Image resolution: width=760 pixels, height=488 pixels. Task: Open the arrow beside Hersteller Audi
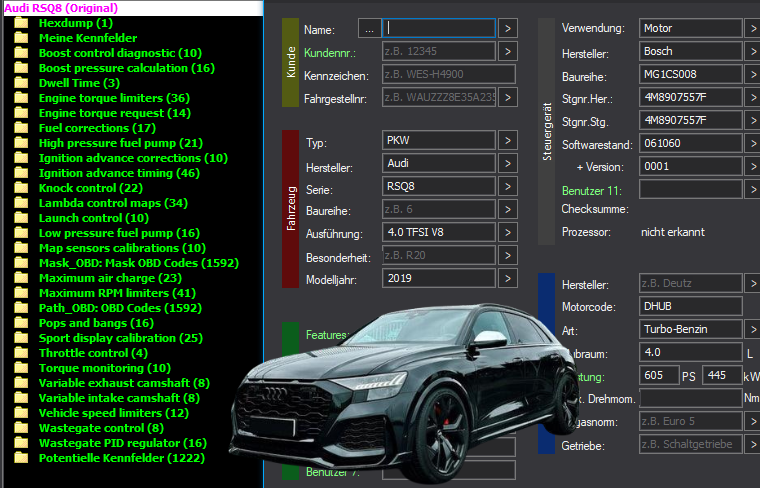(x=507, y=163)
